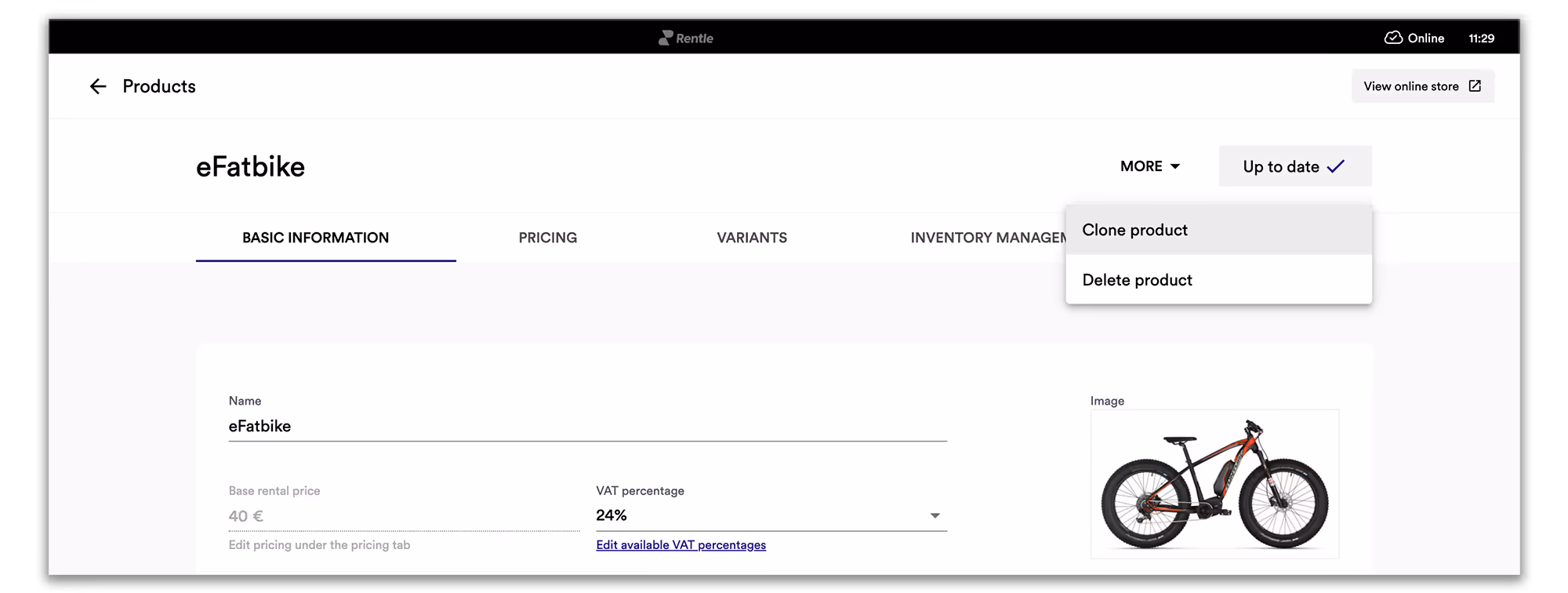Image resolution: width=1568 pixels, height=593 pixels.
Task: Expand the chevron on the MORE button
Action: click(1174, 166)
